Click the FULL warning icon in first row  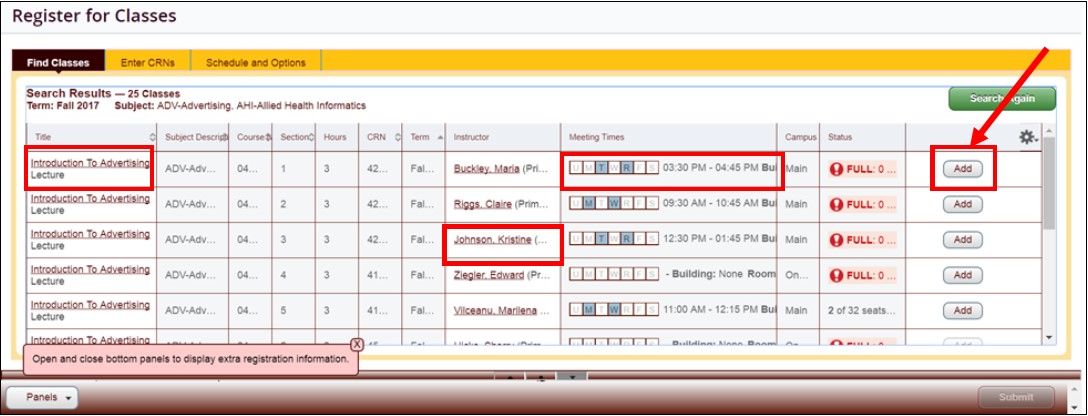click(x=836, y=169)
